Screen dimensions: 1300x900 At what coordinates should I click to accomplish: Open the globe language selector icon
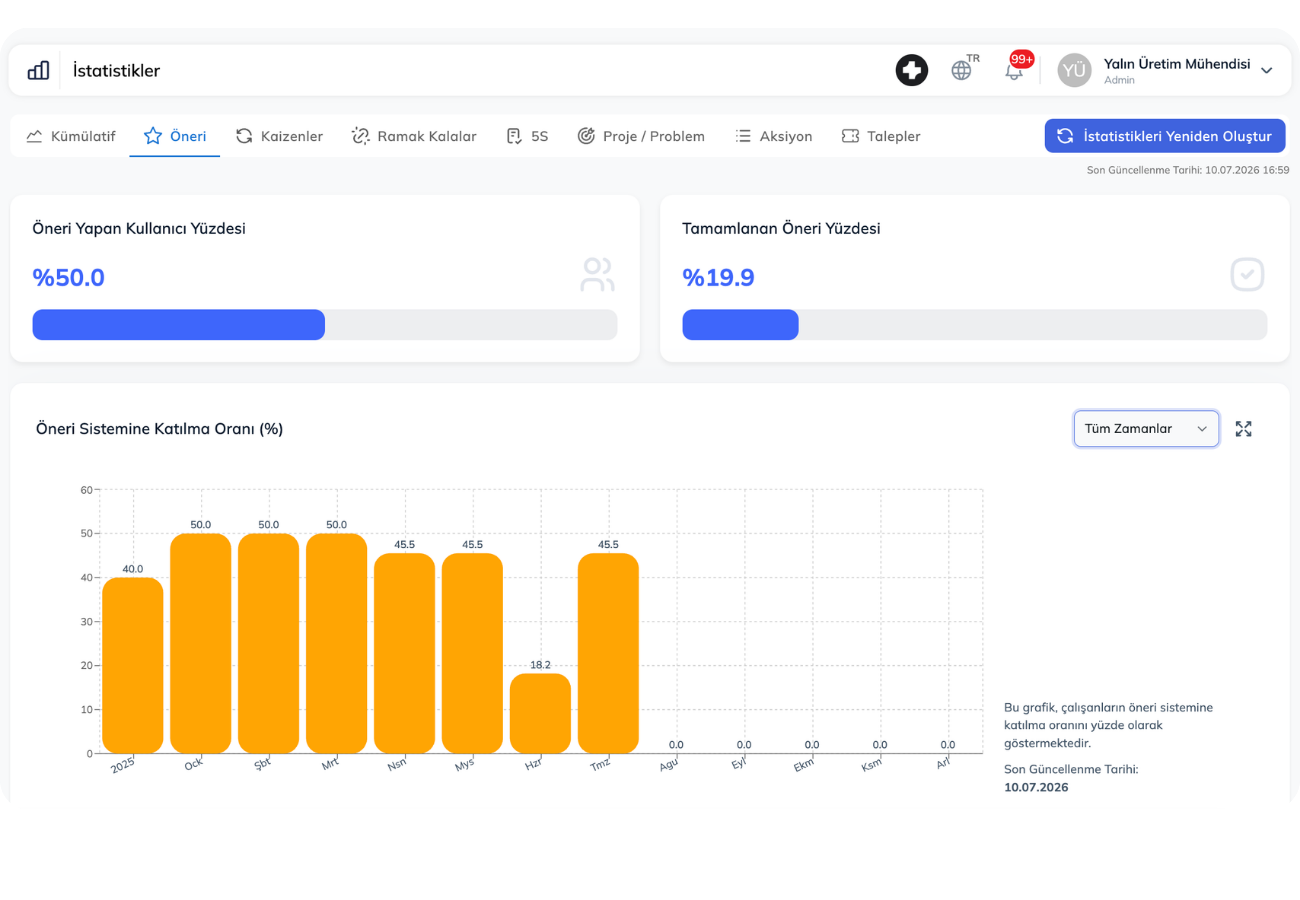[x=961, y=70]
